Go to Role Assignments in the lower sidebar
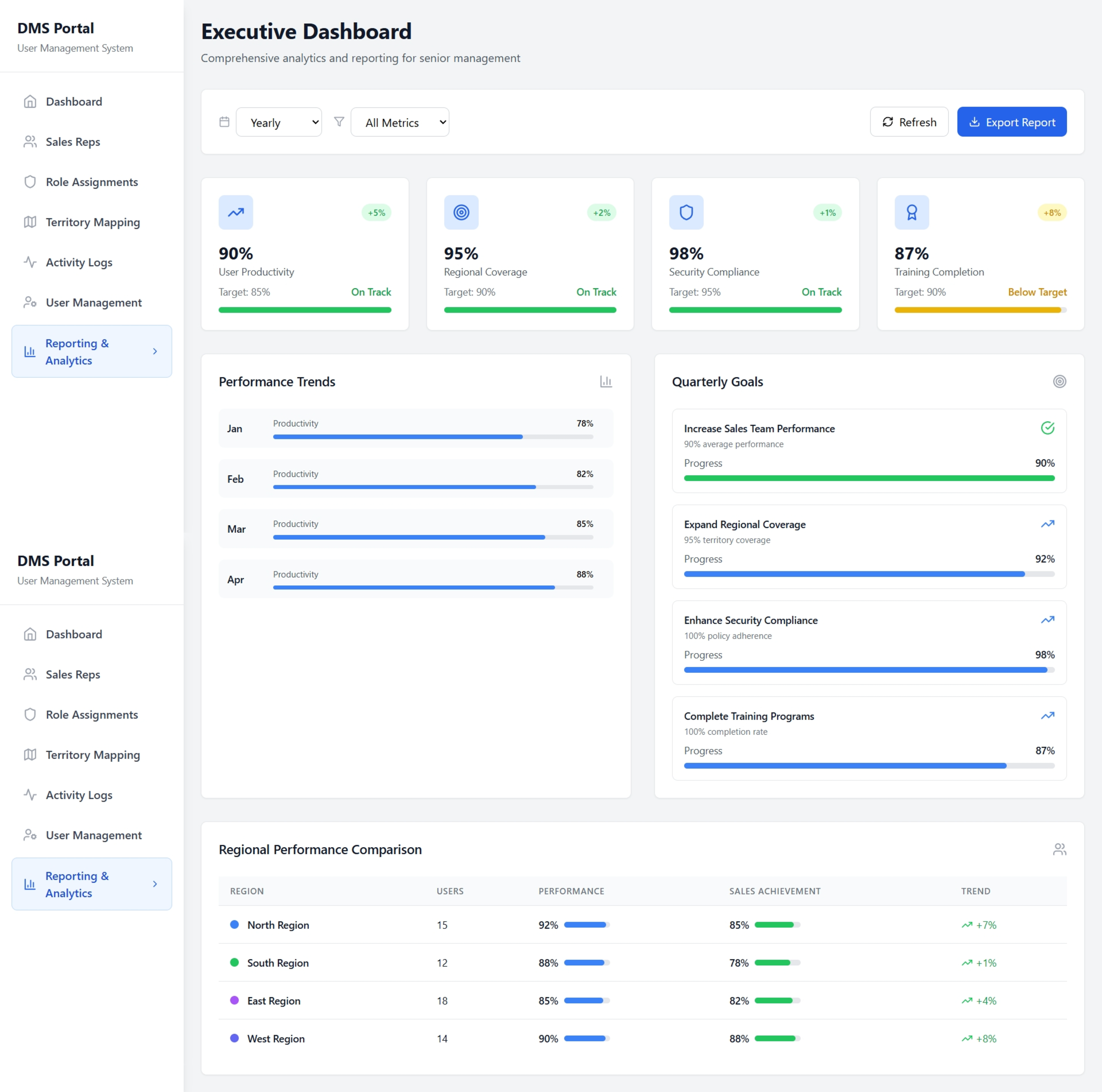The width and height of the screenshot is (1102, 1092). point(92,715)
